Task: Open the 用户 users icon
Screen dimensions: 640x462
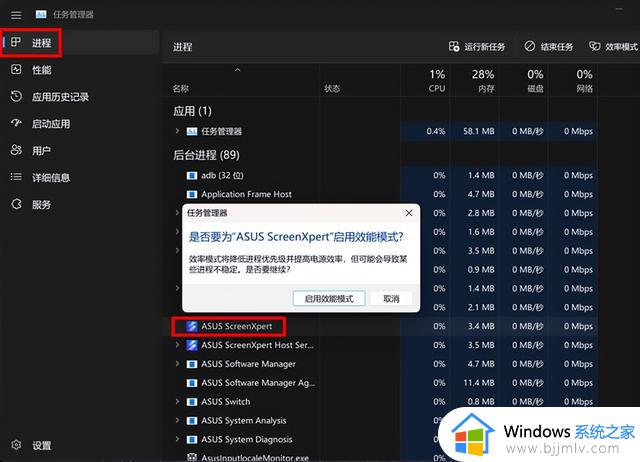Action: pyautogui.click(x=16, y=150)
